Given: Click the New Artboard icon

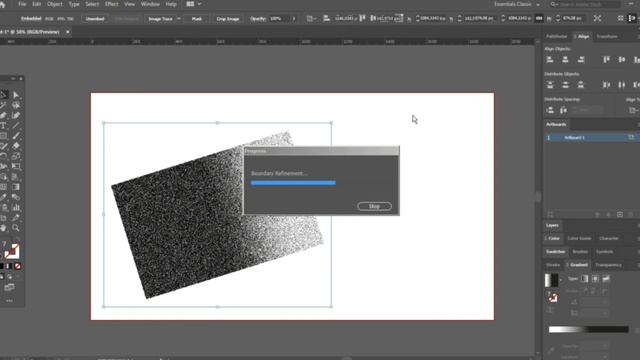Looking at the screenshot, I should pos(620,214).
